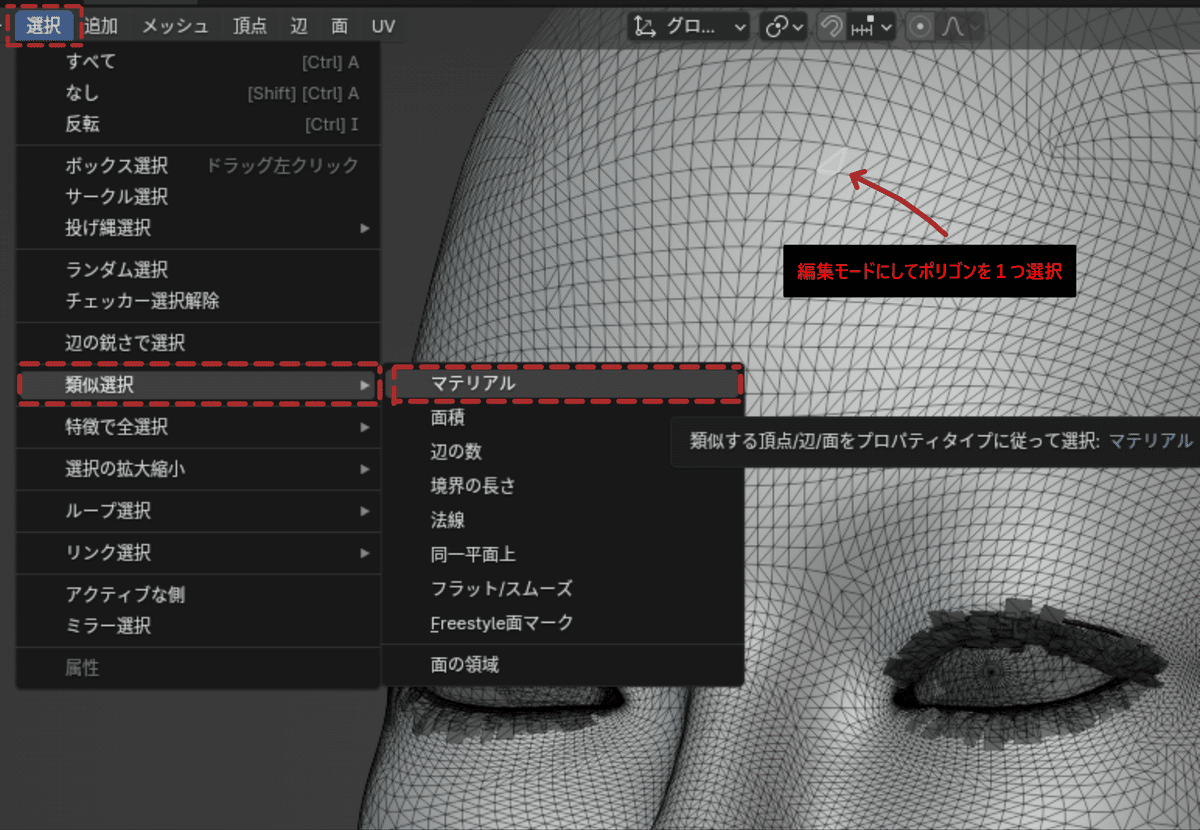
Task: Choose 辺の鋭さで選択
Action: point(198,343)
